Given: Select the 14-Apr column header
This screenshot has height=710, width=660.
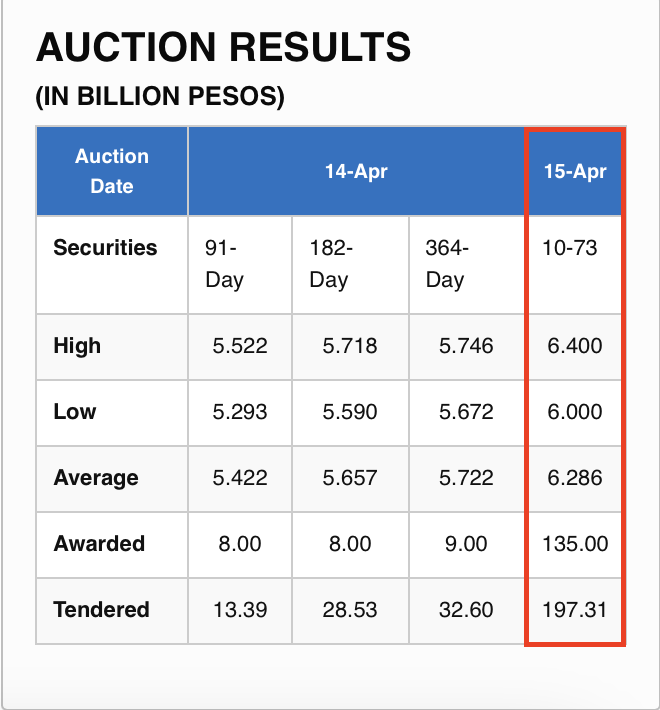Looking at the screenshot, I should point(356,171).
